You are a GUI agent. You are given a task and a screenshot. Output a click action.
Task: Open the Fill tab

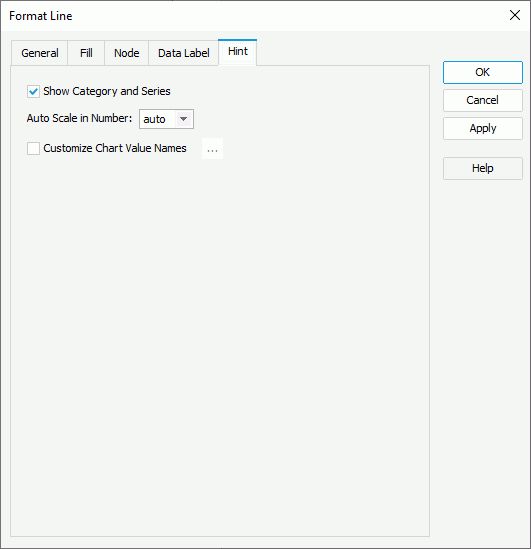coord(86,53)
